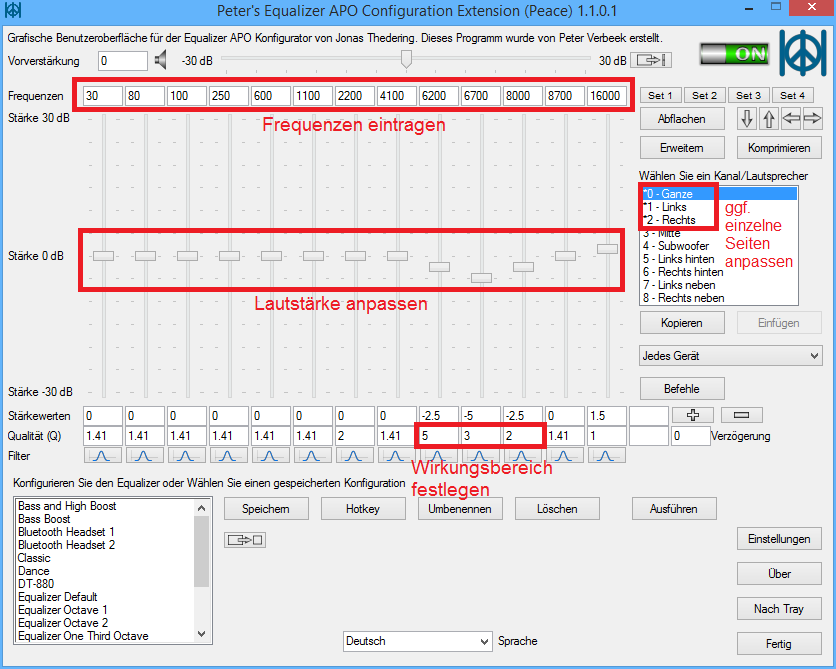
Task: Select the Bass and High Boost preset
Action: pyautogui.click(x=106, y=506)
